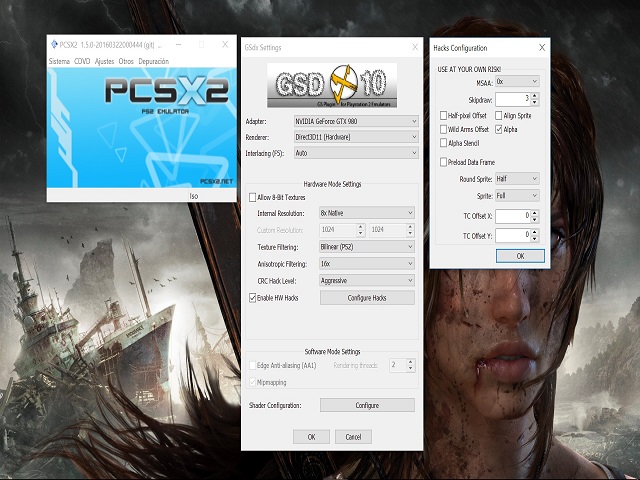The height and width of the screenshot is (480, 640).
Task: Expand the Round Sprite dropdown
Action: 517,179
